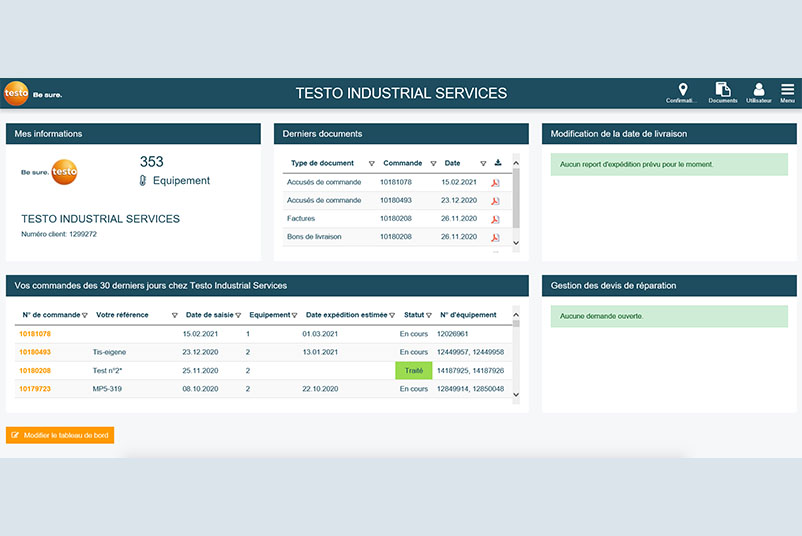Filter the Date expédition estimée column

coord(392,316)
